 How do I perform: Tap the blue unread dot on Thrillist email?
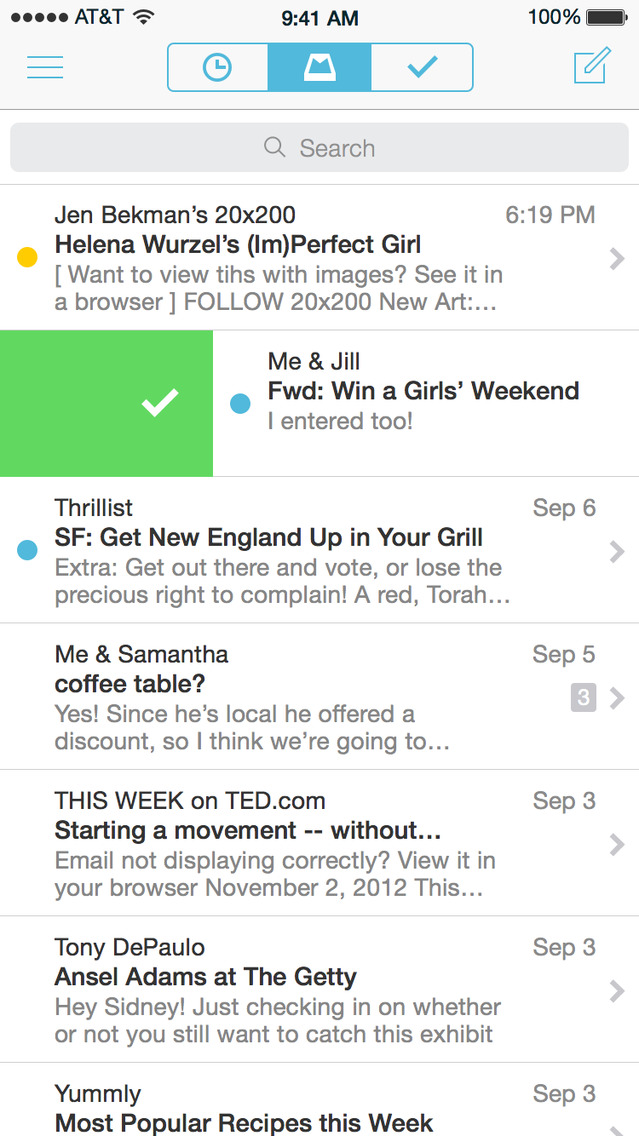pyautogui.click(x=28, y=550)
